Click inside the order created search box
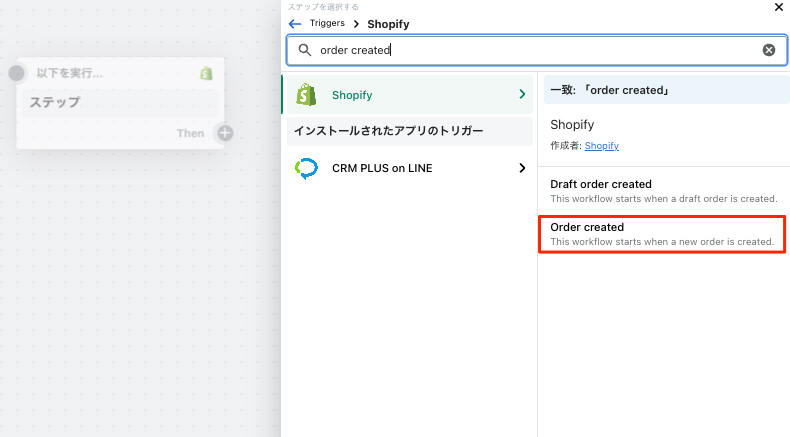The width and height of the screenshot is (790, 437). 537,50
